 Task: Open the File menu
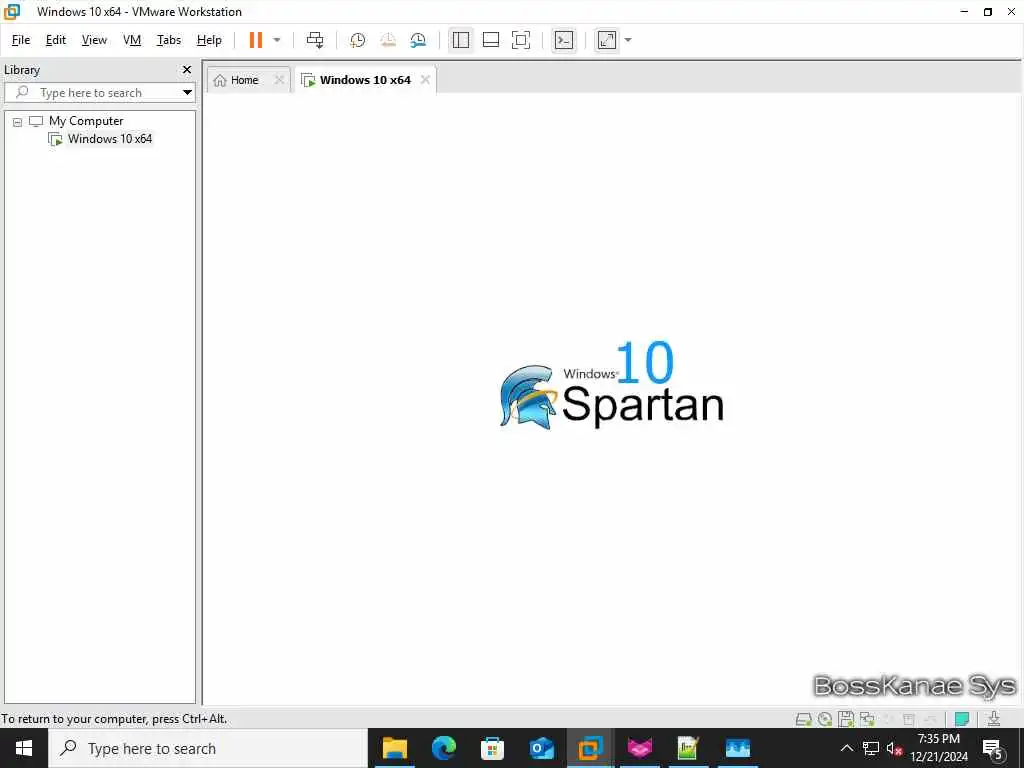[x=21, y=40]
